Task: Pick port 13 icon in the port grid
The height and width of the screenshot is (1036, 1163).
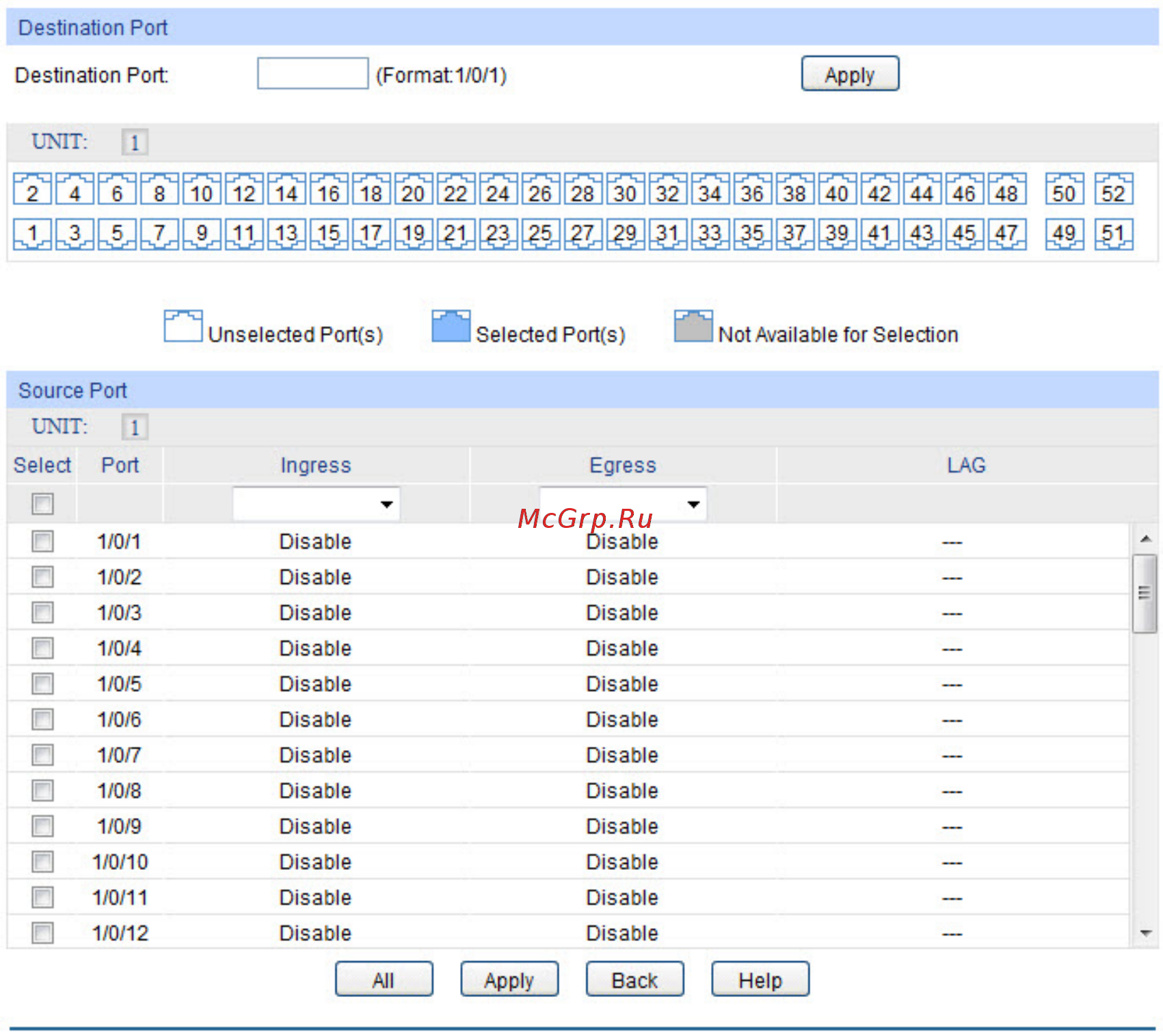Action: pos(286,234)
